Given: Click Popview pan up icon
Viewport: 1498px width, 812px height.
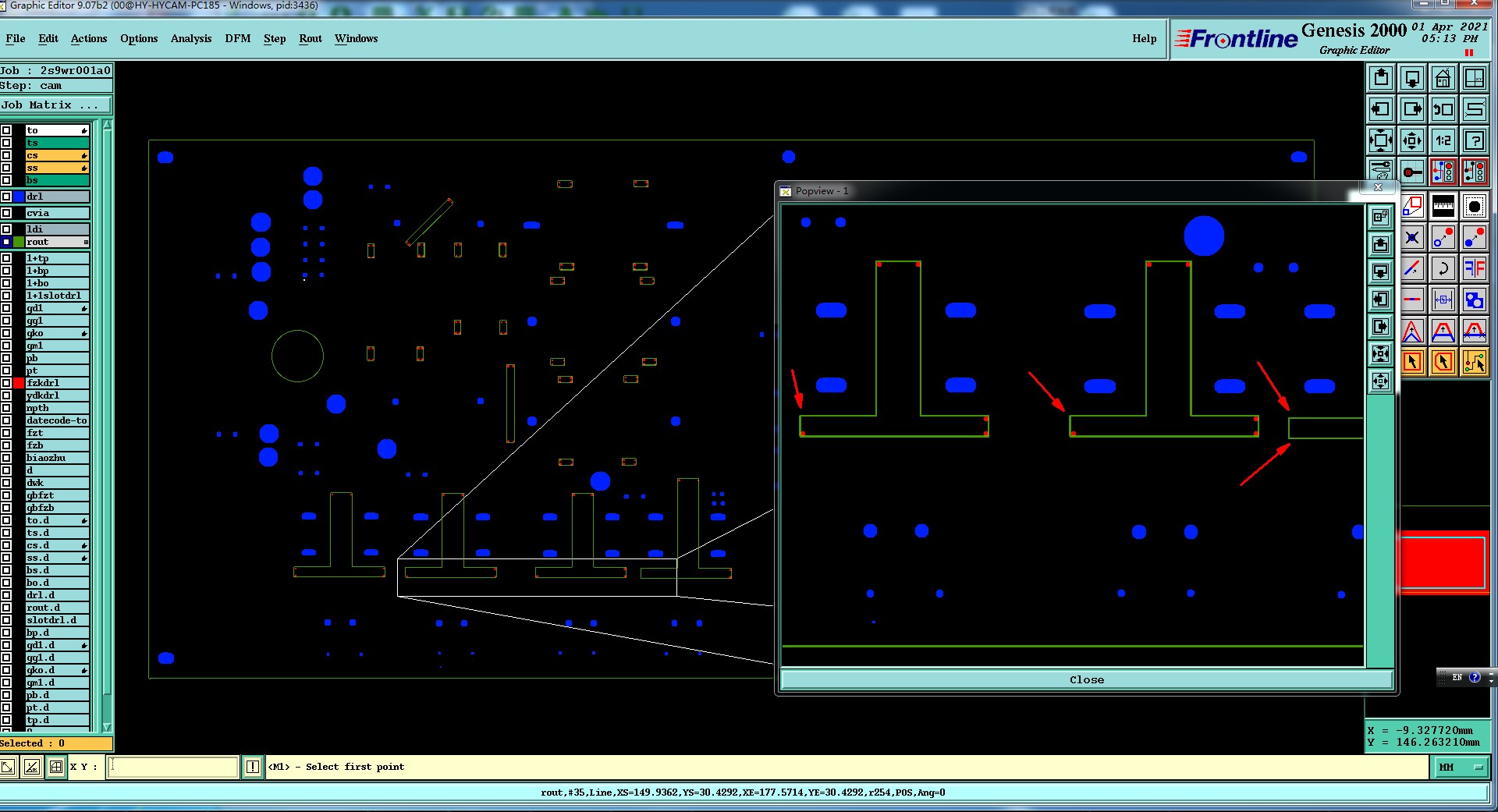Looking at the screenshot, I should click(1380, 245).
